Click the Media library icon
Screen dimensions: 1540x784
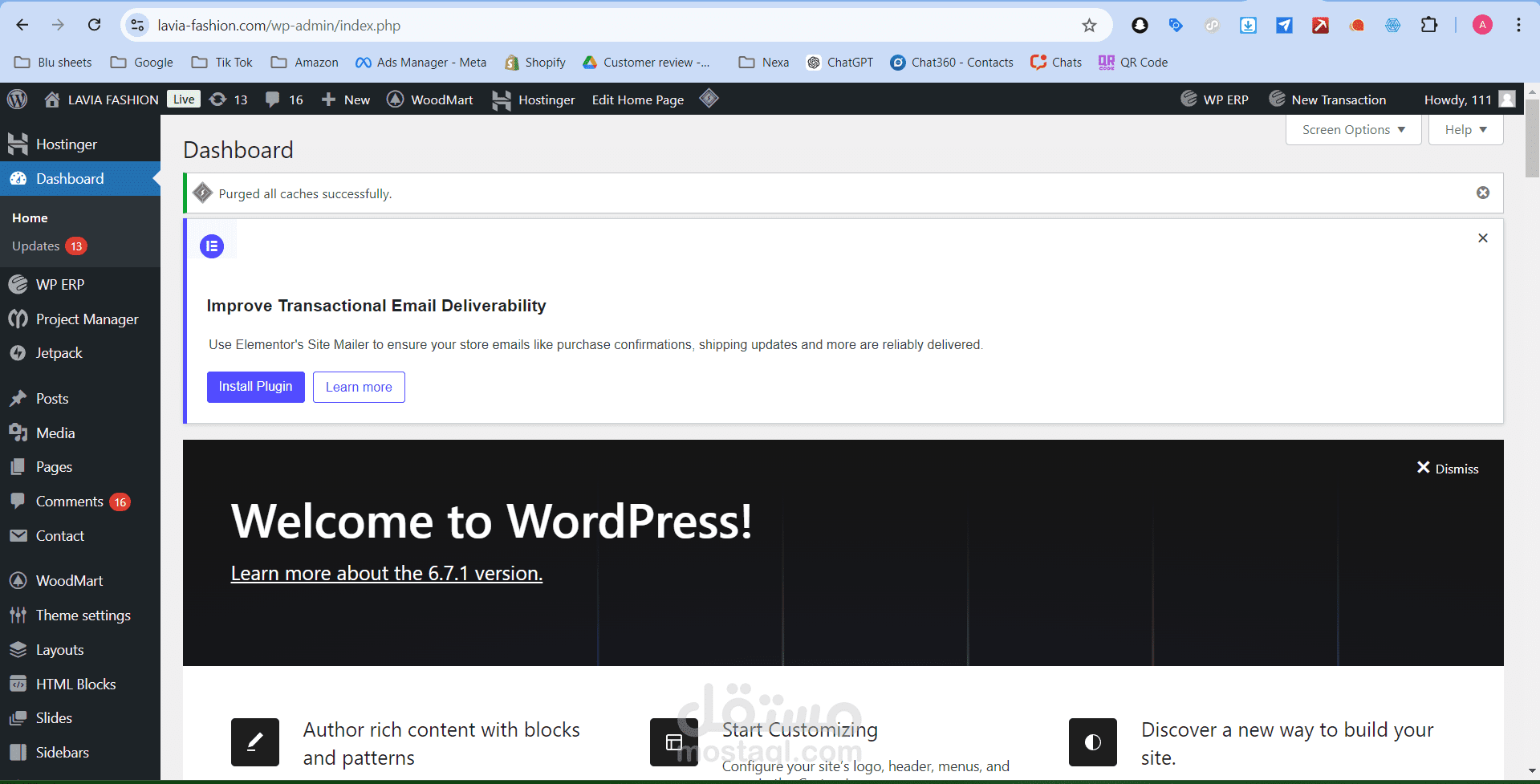(18, 433)
